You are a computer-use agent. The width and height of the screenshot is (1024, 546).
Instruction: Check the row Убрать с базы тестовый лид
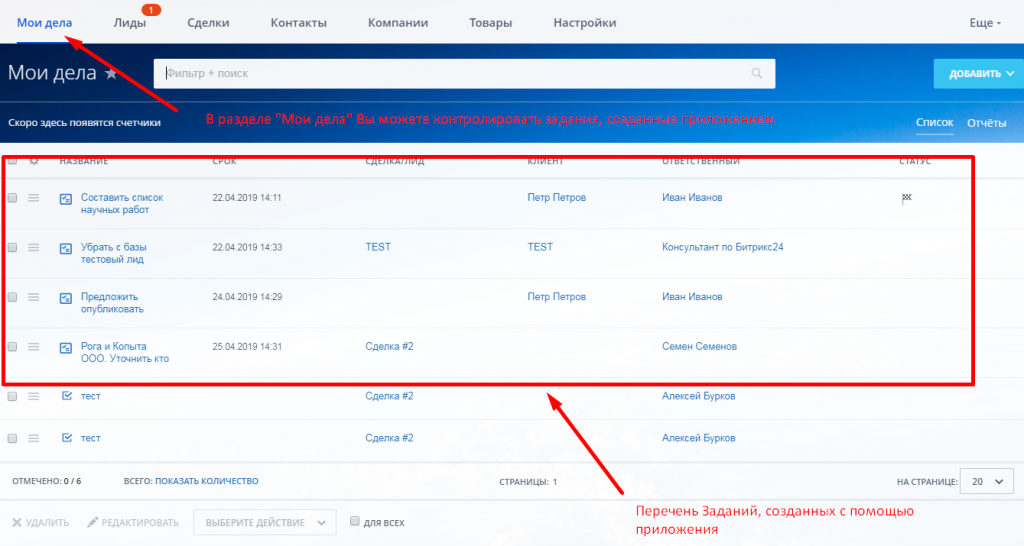tap(12, 247)
